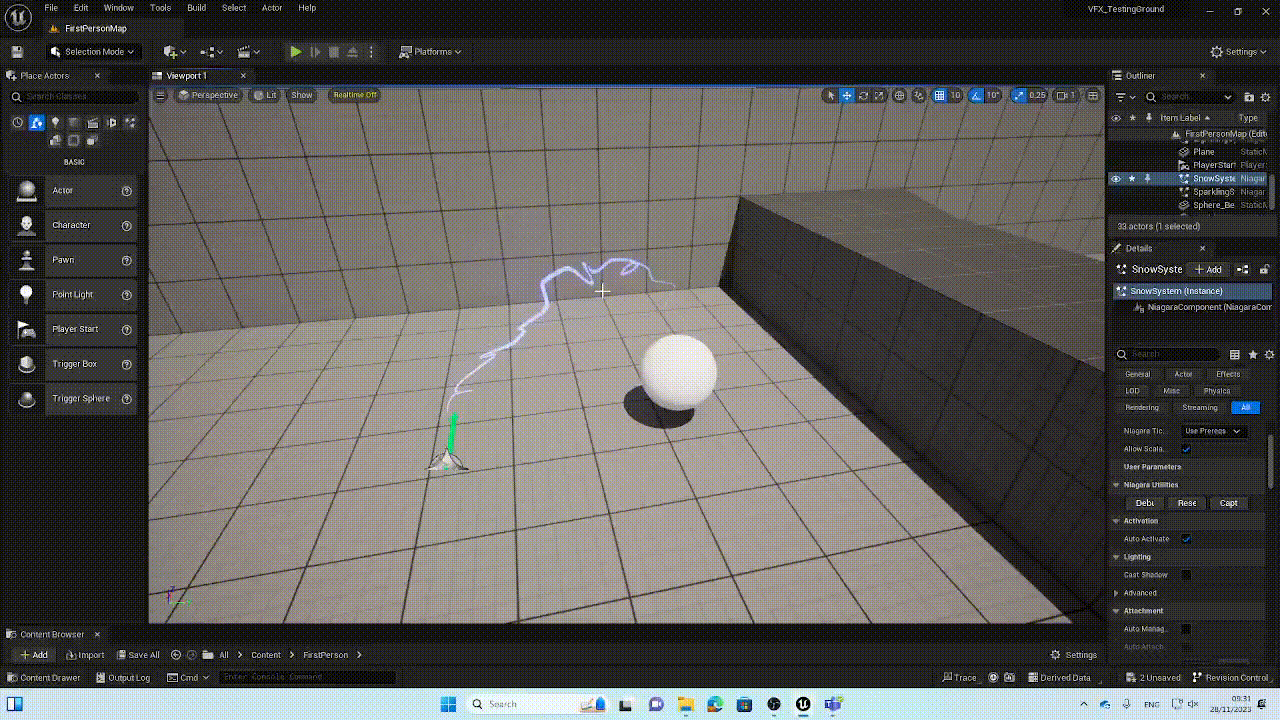Viewport: 1280px width, 720px height.
Task: Open the Selection Mode dropdown
Action: (x=92, y=52)
